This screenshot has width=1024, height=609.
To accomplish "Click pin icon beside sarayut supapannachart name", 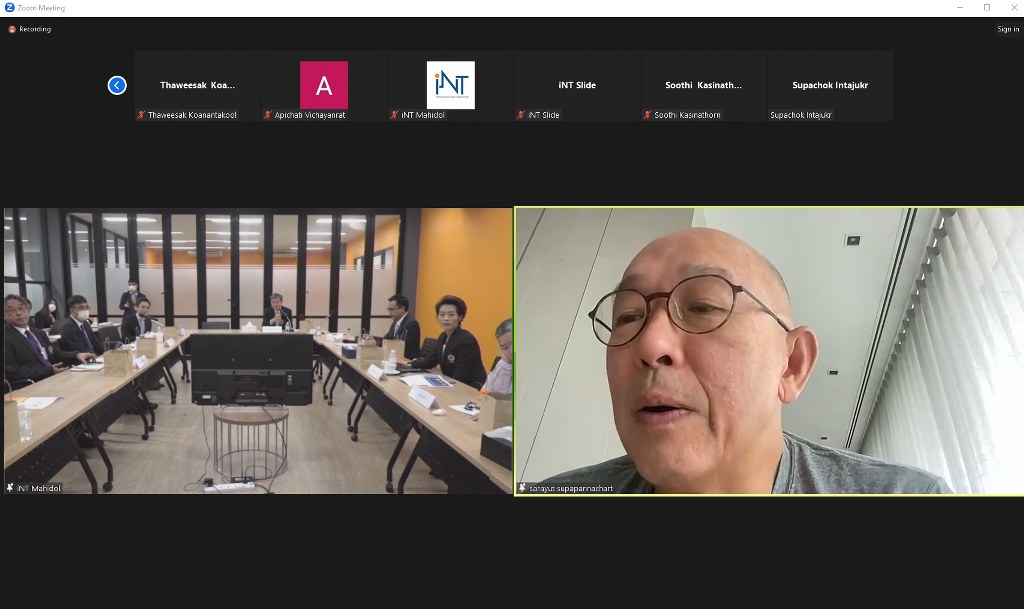I will click(x=522, y=488).
